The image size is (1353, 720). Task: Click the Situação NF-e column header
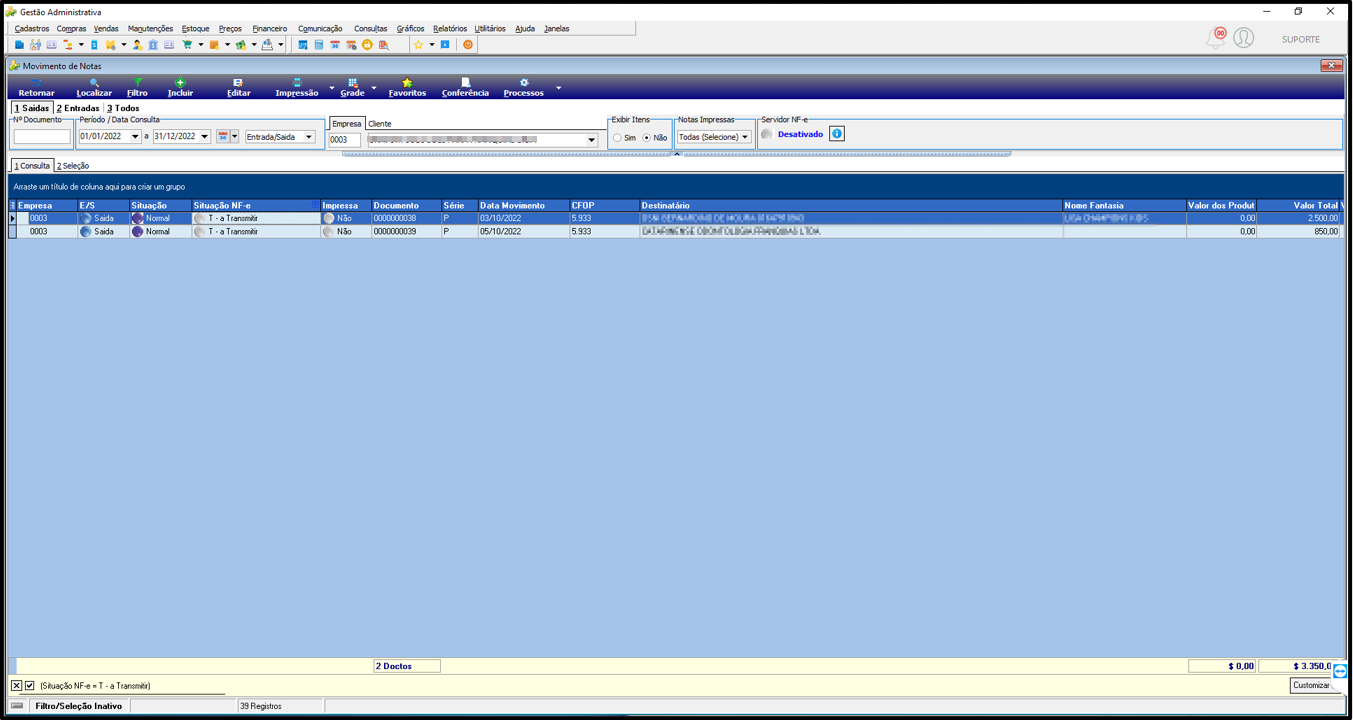[x=255, y=205]
